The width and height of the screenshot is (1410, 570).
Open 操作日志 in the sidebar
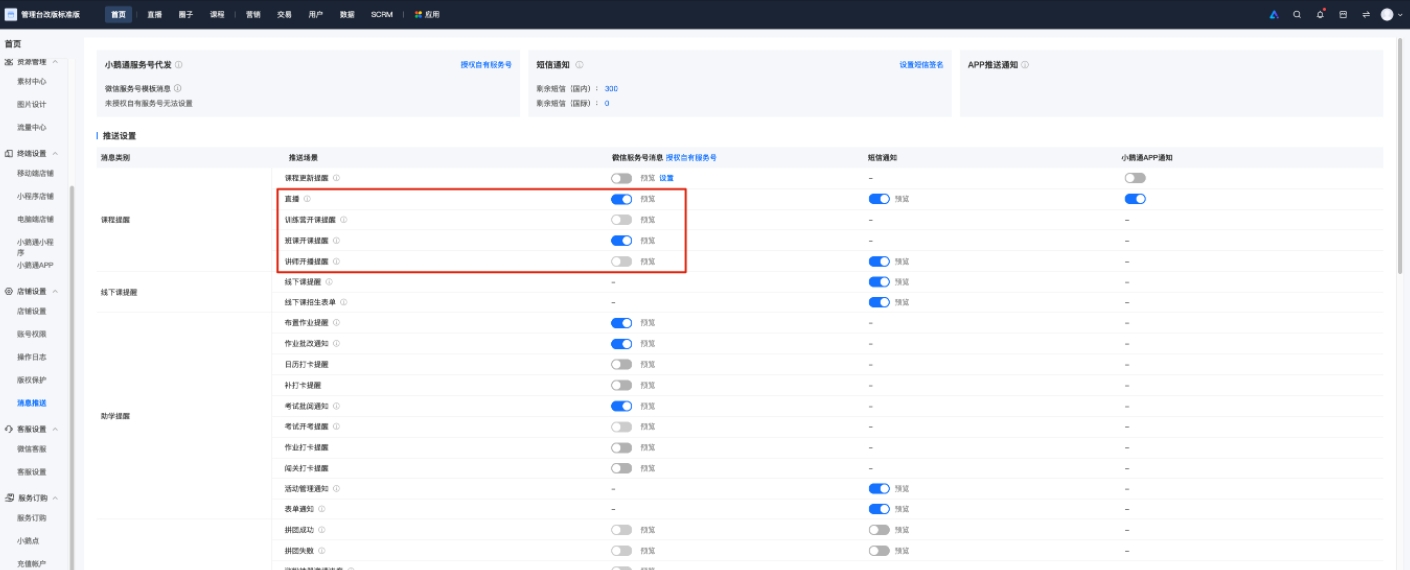coord(32,357)
